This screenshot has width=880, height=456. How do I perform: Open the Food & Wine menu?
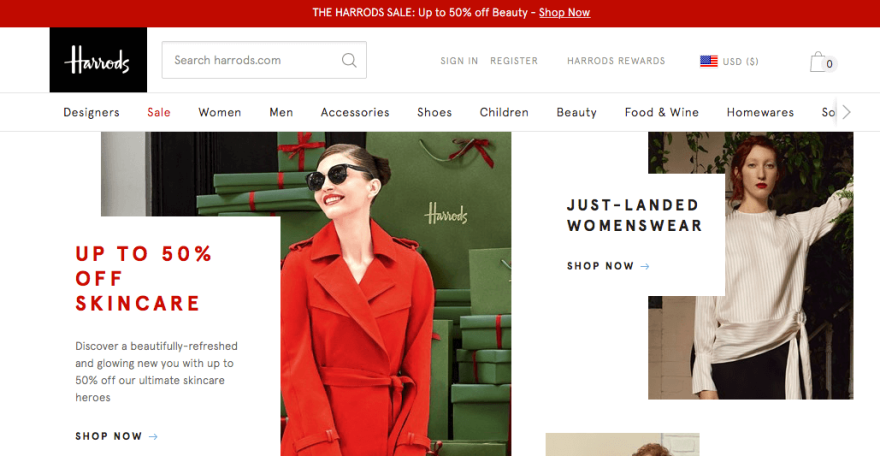[662, 112]
